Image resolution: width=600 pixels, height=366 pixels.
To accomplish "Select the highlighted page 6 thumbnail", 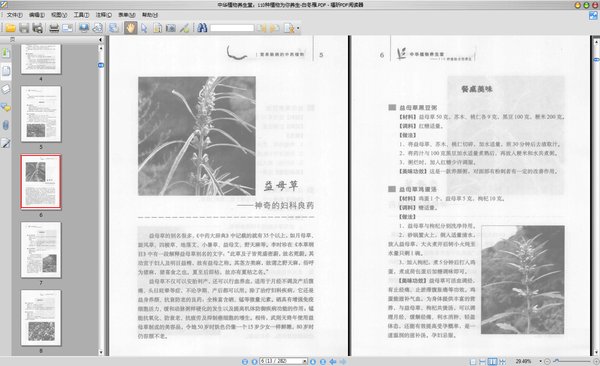I will tap(41, 181).
